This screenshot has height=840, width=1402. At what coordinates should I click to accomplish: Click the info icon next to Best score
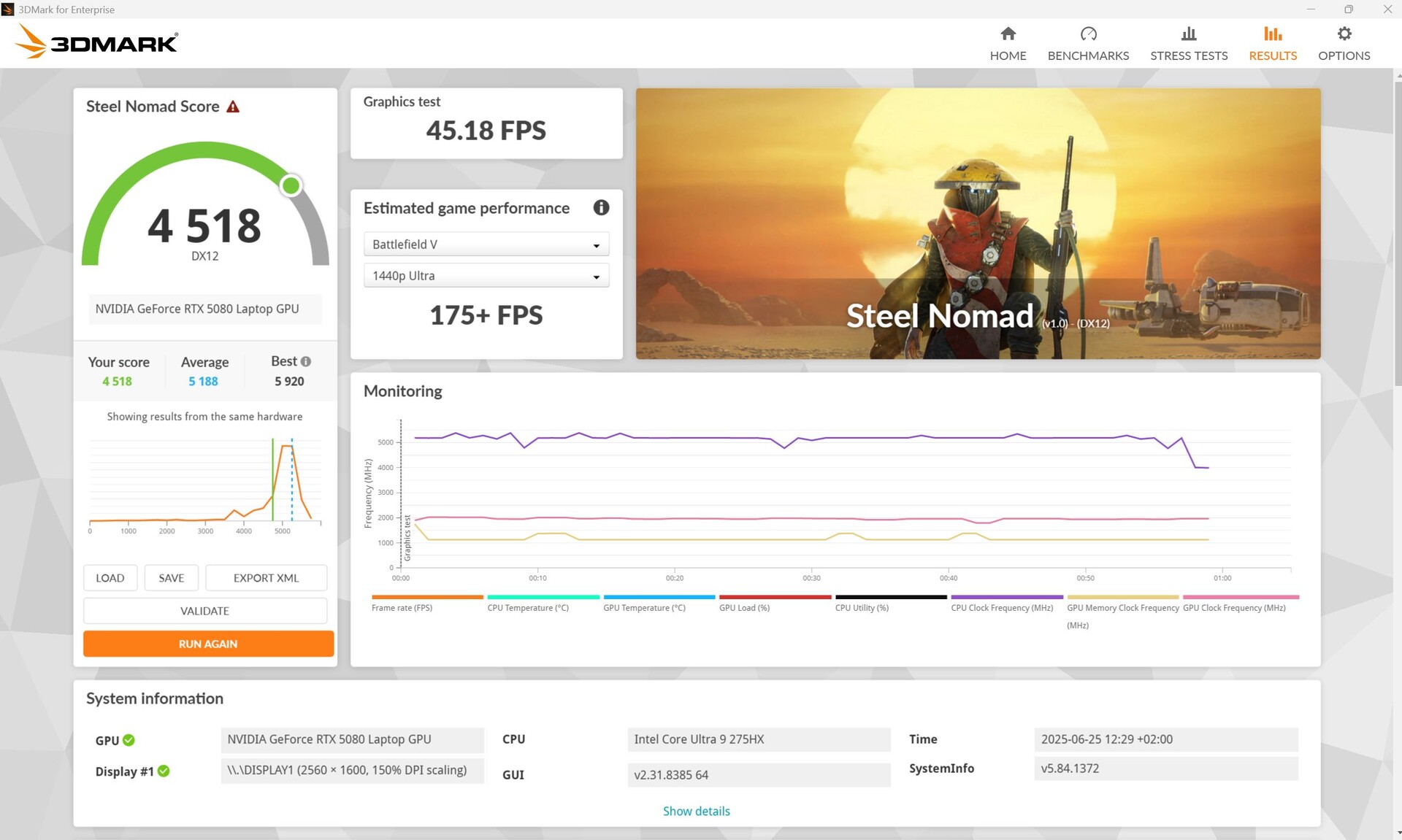306,361
